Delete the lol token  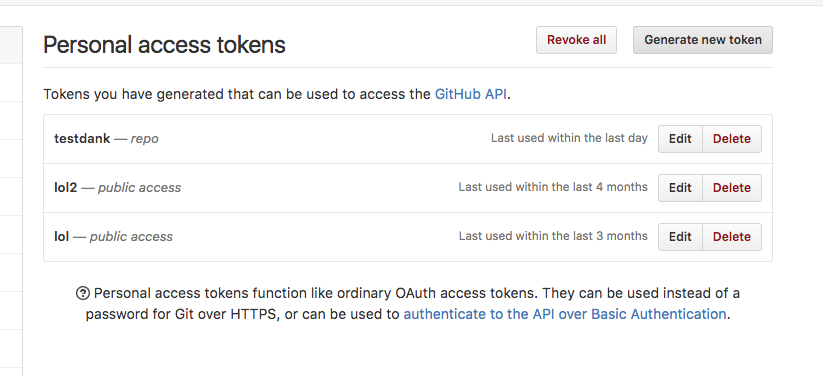(x=732, y=237)
